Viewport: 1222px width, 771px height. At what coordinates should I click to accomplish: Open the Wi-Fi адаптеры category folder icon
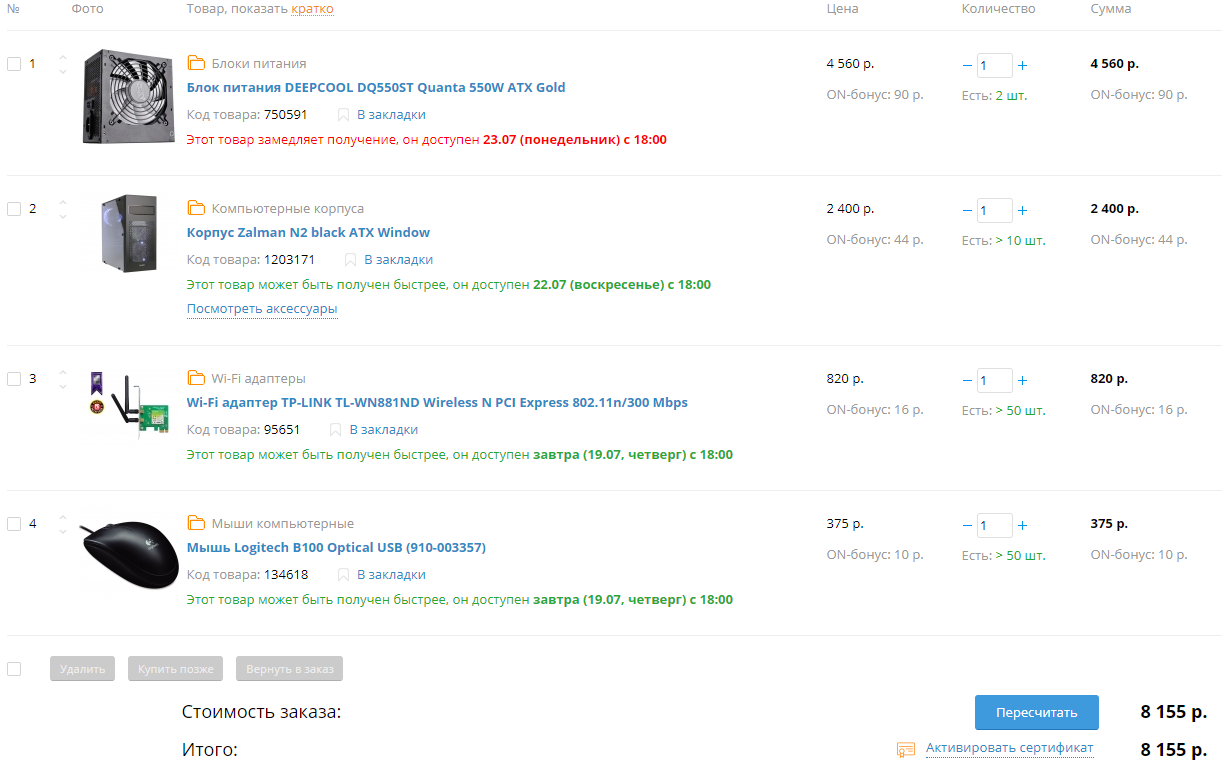[x=196, y=378]
